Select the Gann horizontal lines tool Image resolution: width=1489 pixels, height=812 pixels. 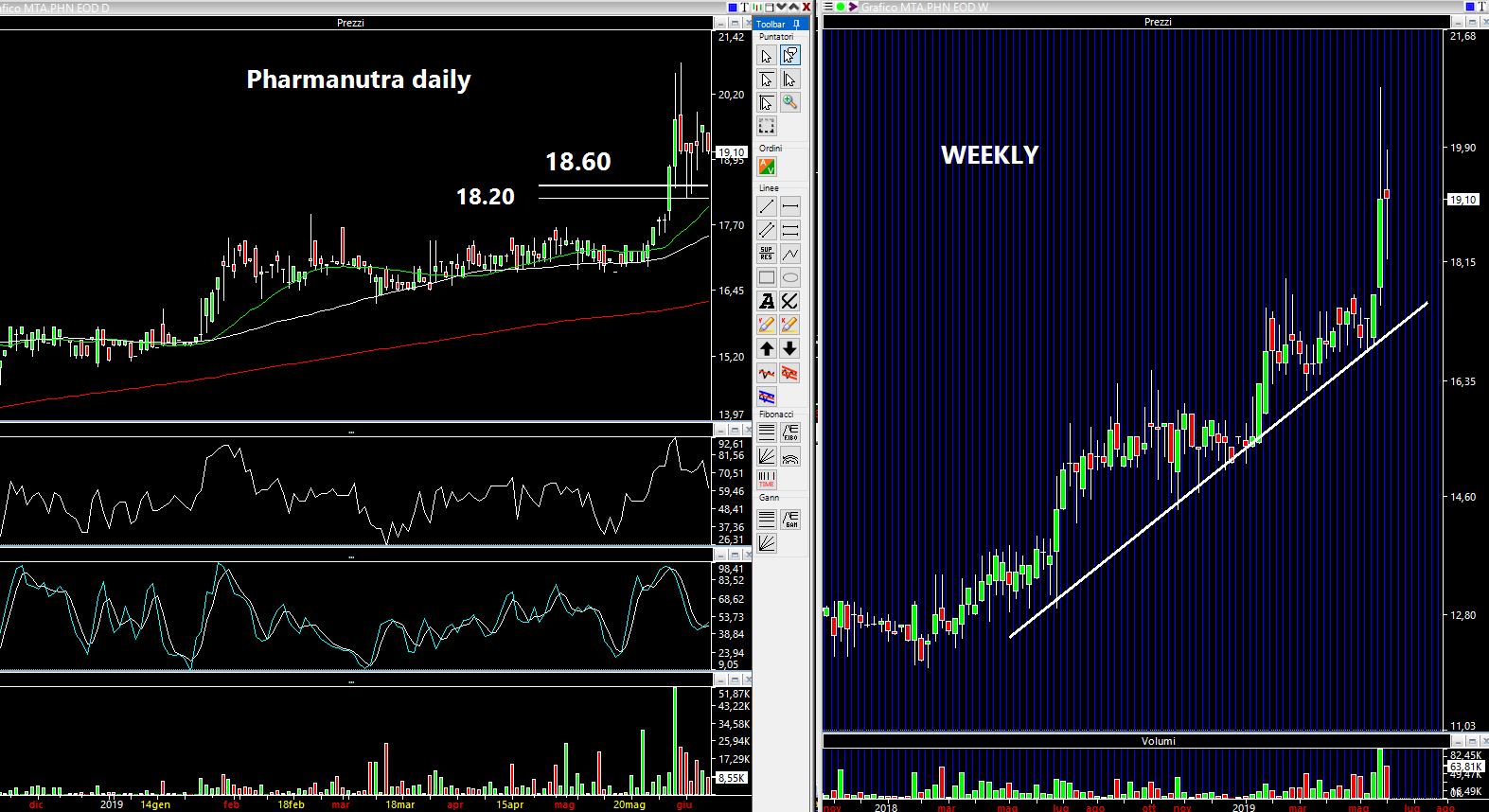767,519
